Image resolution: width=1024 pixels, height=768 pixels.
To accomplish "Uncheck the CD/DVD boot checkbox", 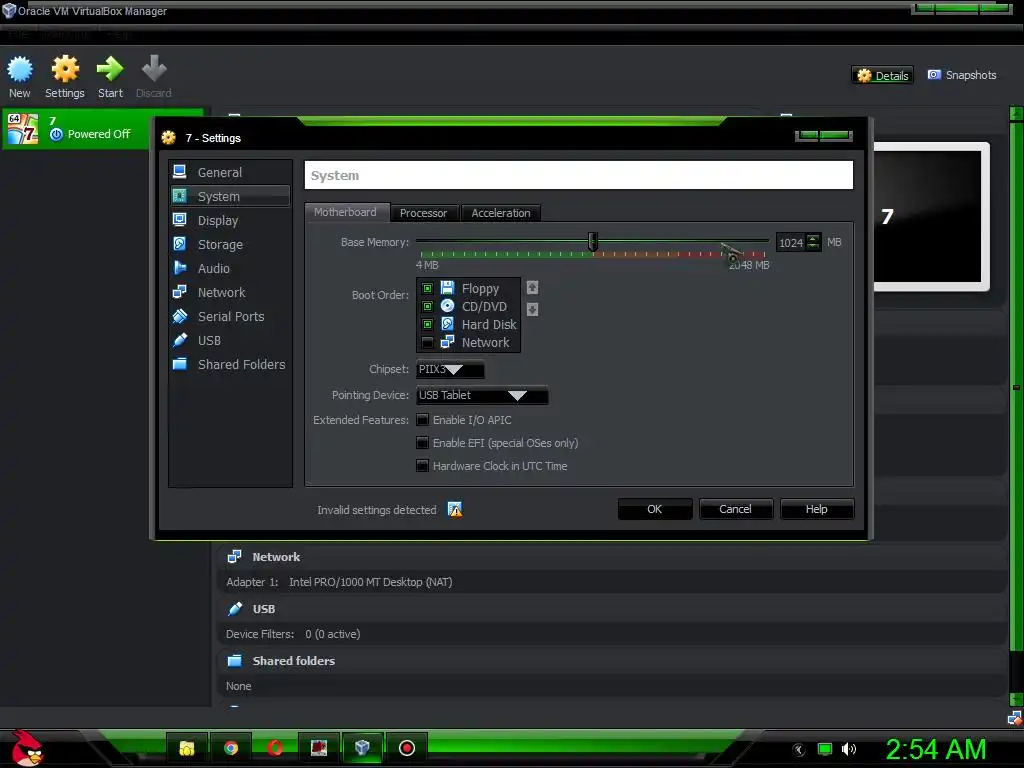I will 427,306.
